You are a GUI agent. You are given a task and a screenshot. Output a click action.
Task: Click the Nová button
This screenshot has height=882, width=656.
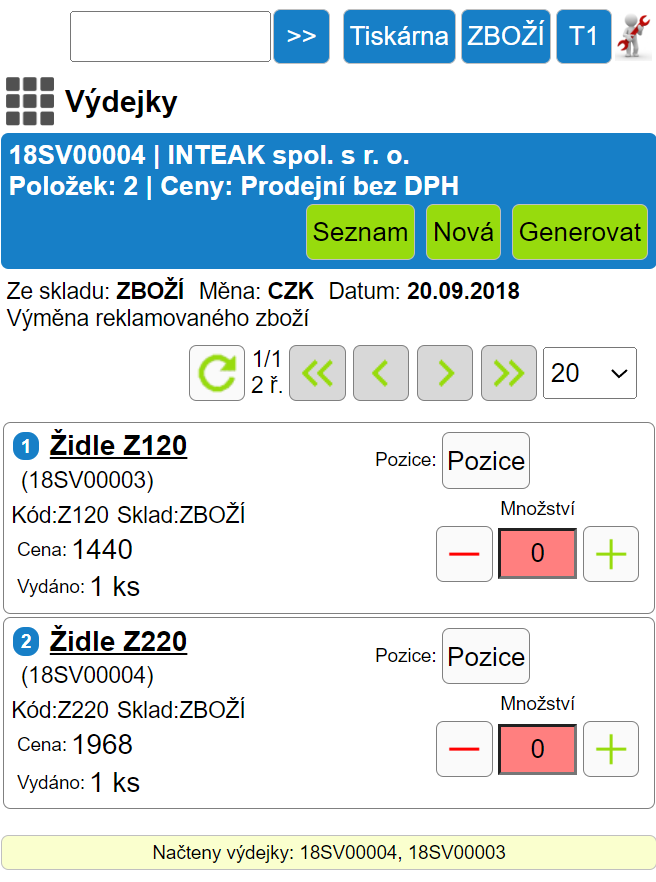coord(464,232)
